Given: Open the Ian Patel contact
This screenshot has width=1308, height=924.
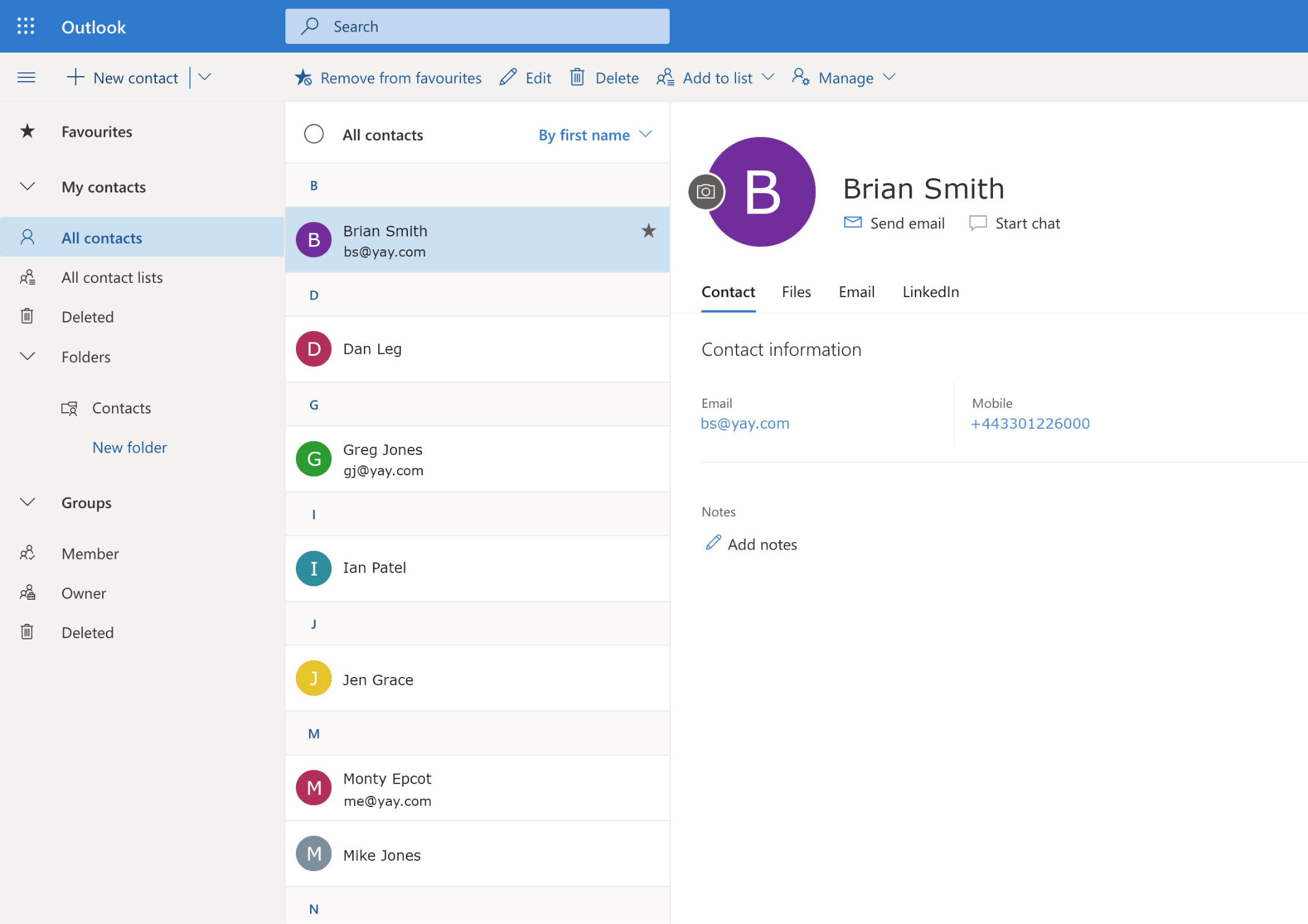Looking at the screenshot, I should coord(477,568).
